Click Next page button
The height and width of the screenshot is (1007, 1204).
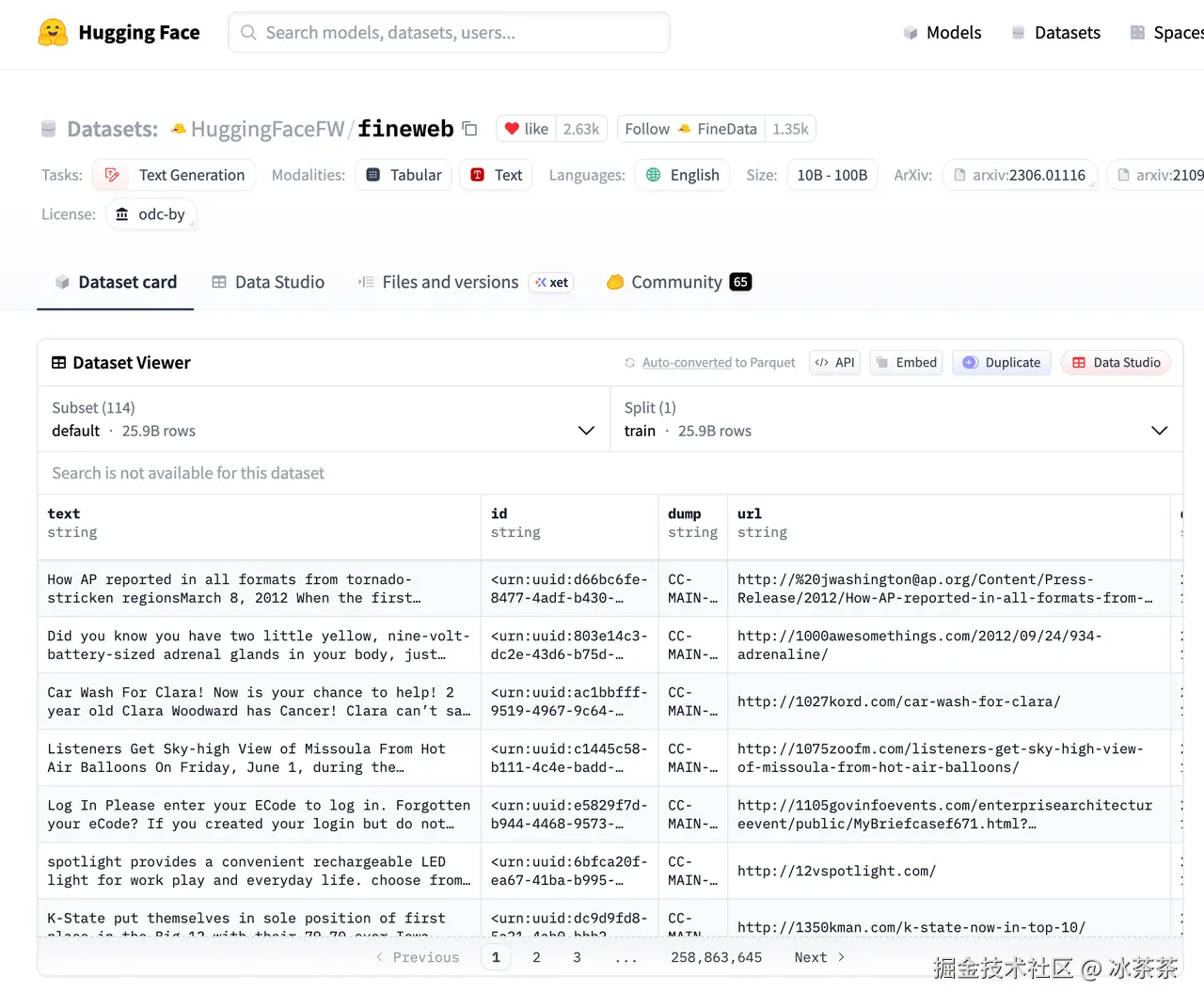point(819,957)
